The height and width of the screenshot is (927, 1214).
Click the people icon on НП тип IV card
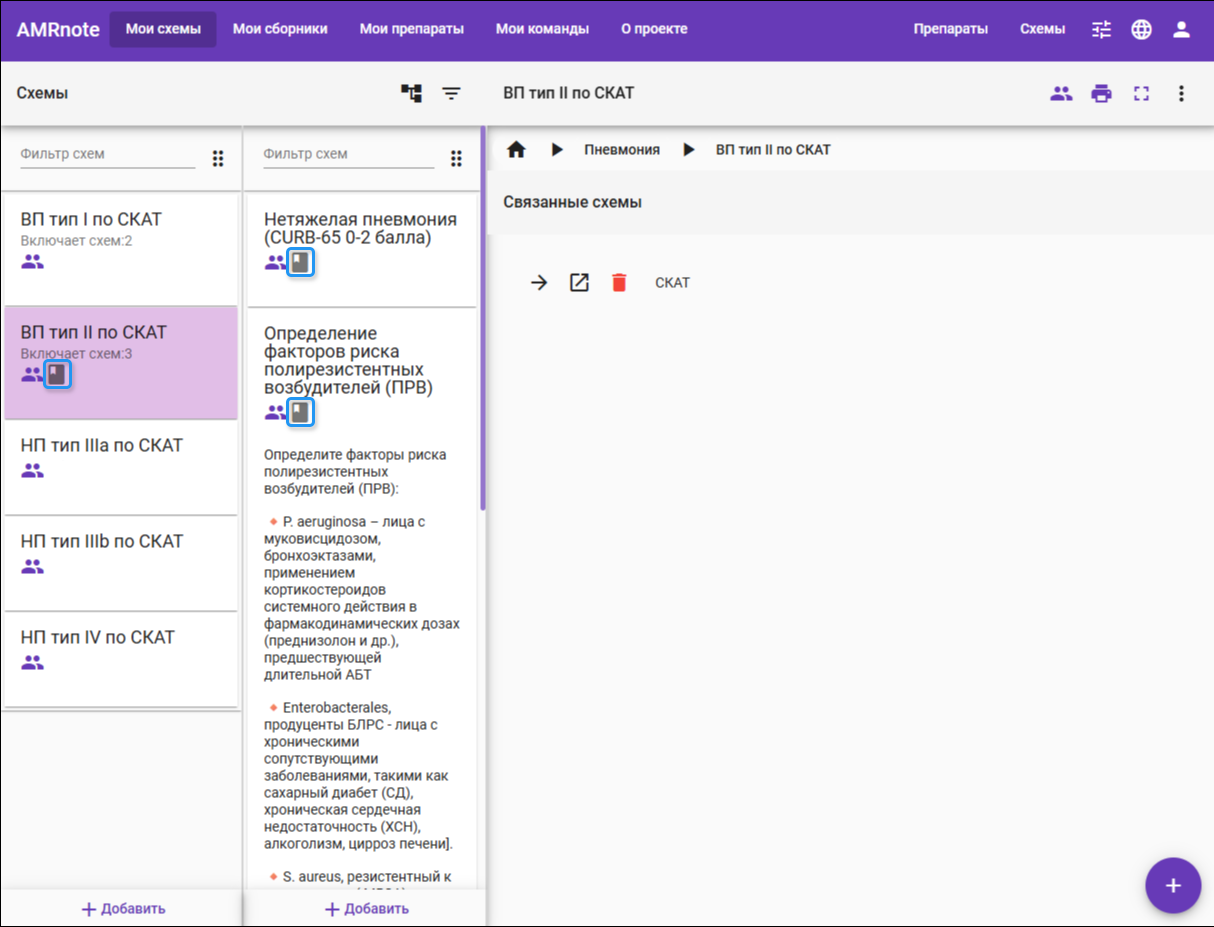[32, 662]
